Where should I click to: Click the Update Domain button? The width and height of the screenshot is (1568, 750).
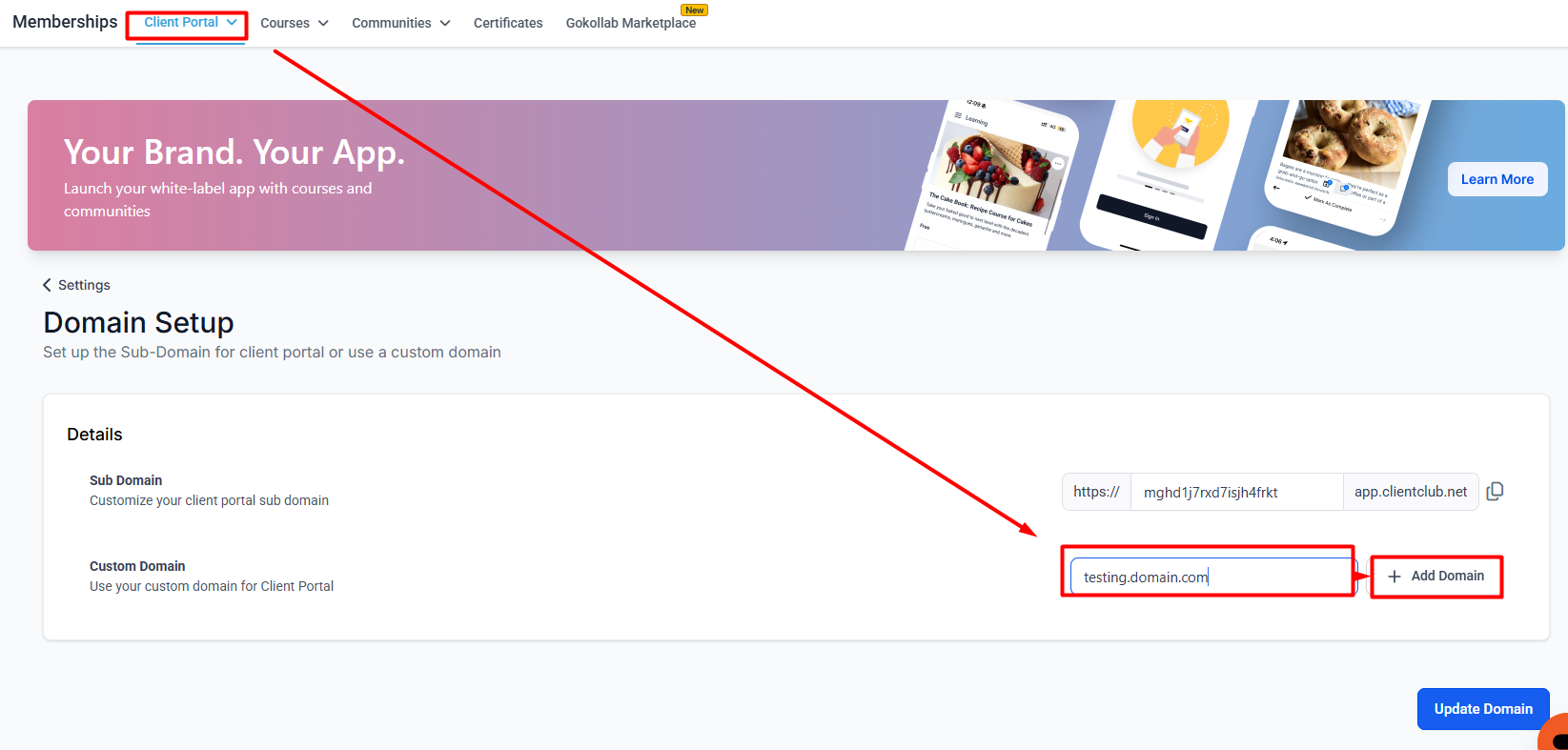[1482, 709]
